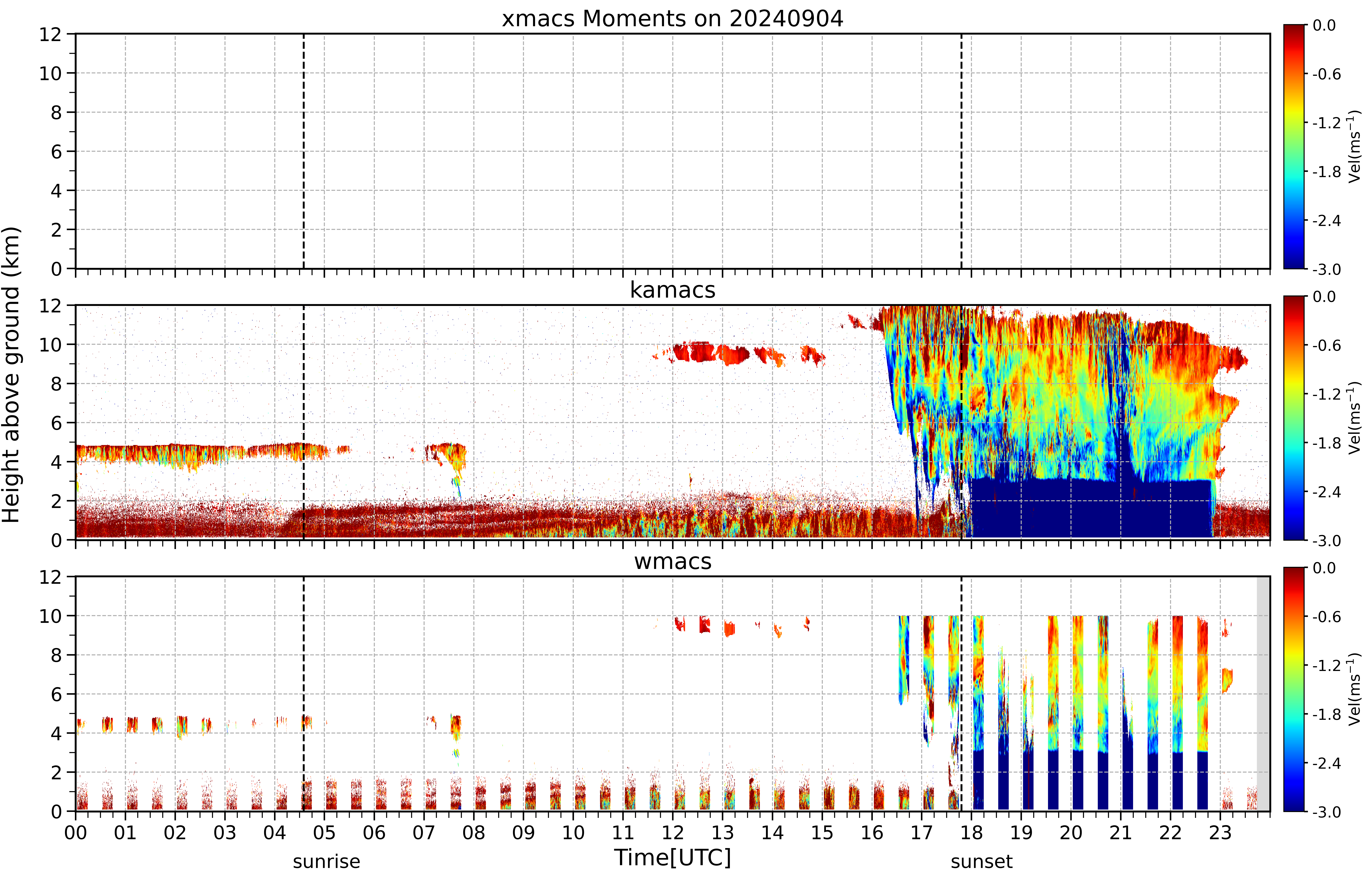Click the "Vel(ms⁻¹)" label beside the xmacs colorbar

tap(1354, 147)
